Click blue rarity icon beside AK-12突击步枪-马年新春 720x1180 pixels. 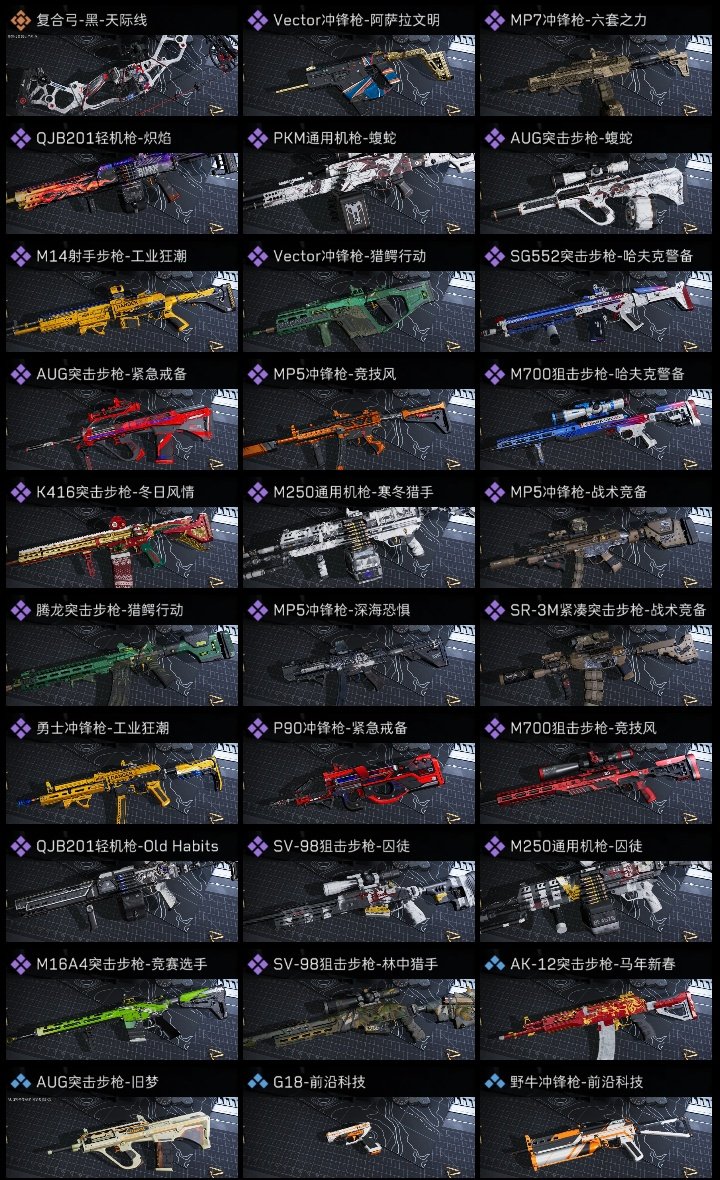494,963
